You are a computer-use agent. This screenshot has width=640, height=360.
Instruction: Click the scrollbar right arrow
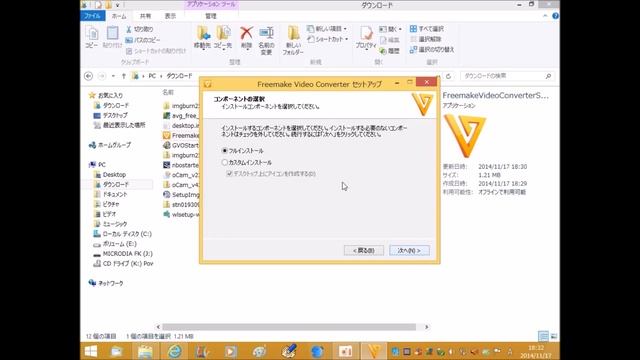tap(427, 327)
